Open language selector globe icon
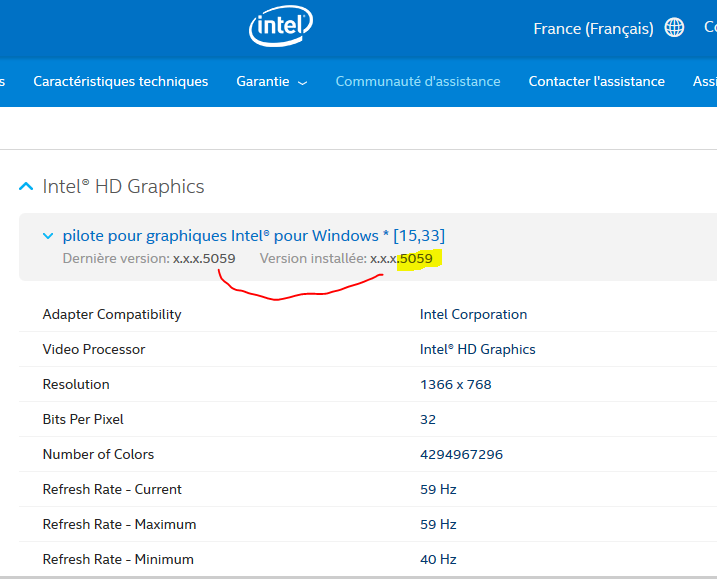The image size is (717, 579). pos(674,27)
